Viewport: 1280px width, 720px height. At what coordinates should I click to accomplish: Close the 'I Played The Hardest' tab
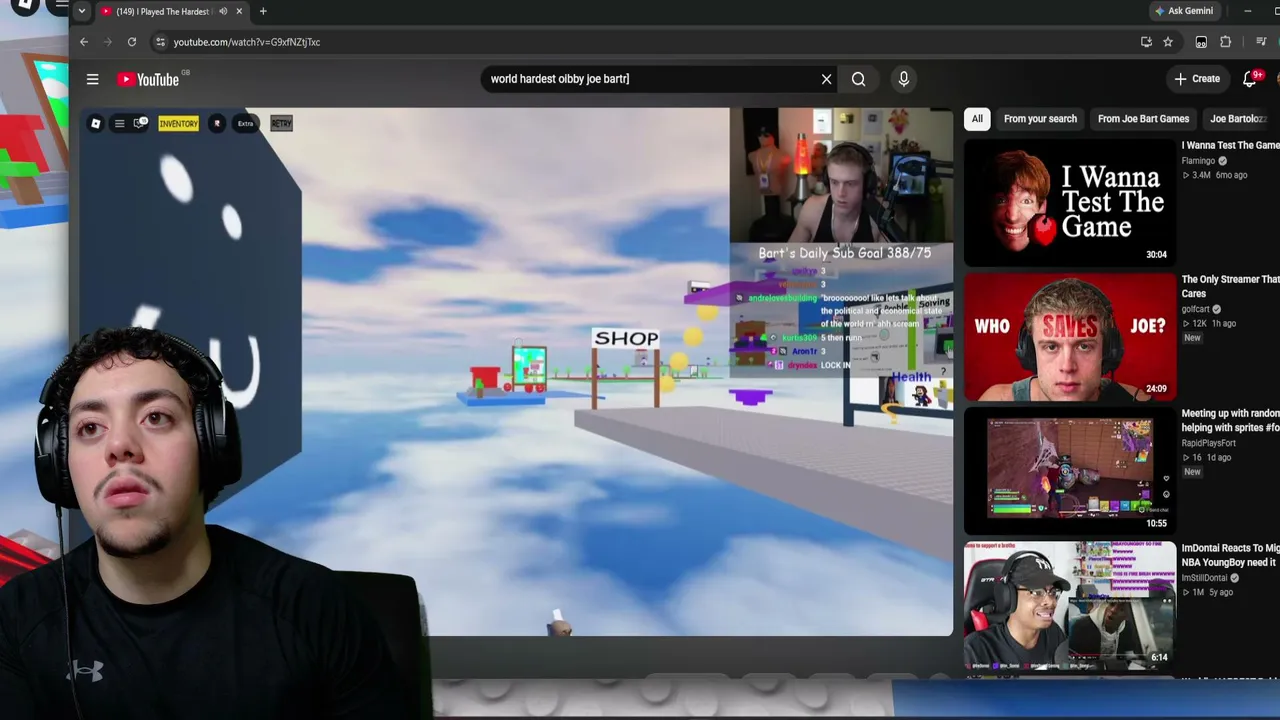coord(239,11)
